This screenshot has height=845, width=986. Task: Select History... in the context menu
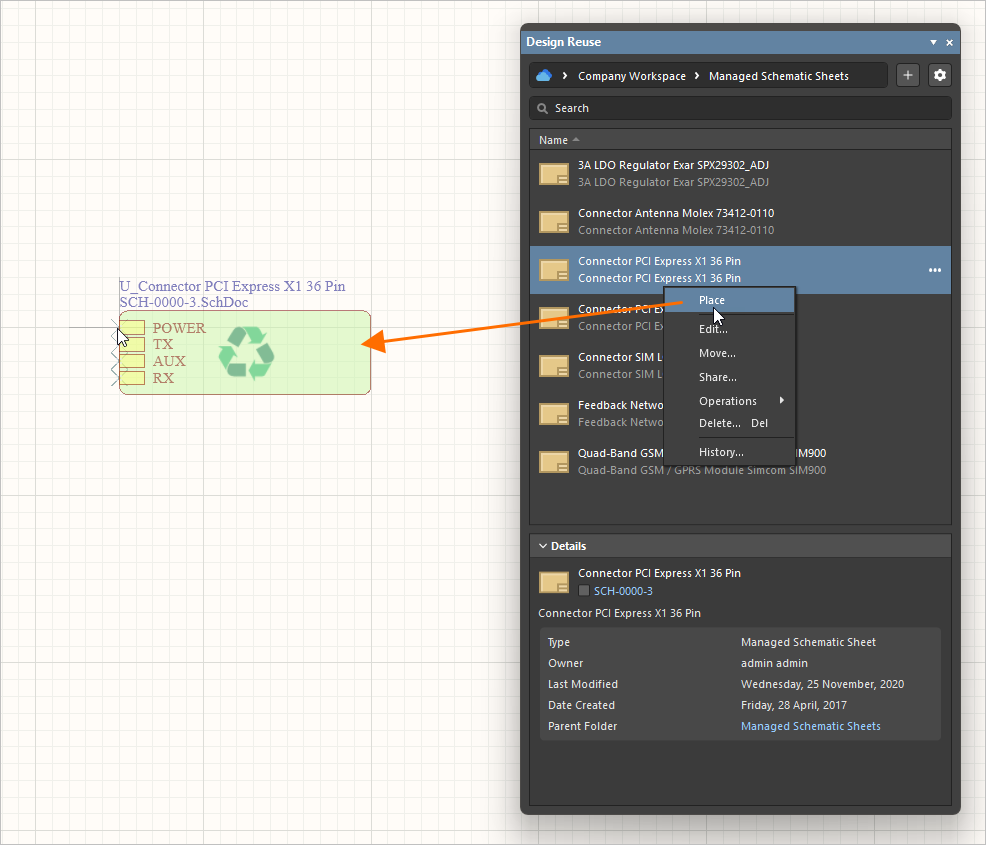point(720,452)
